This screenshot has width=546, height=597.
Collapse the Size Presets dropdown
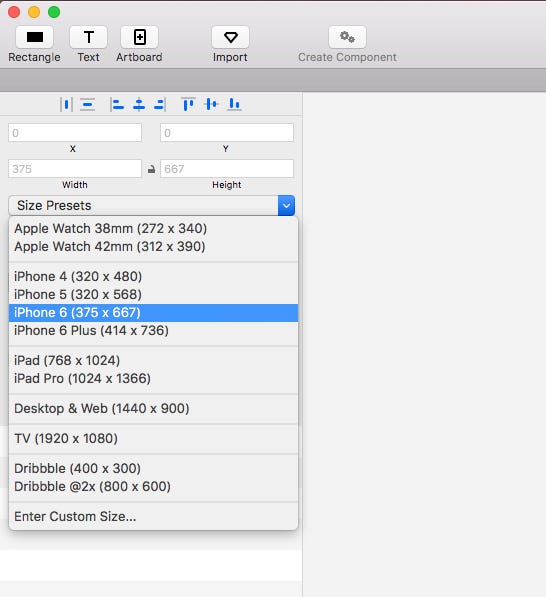coord(286,206)
